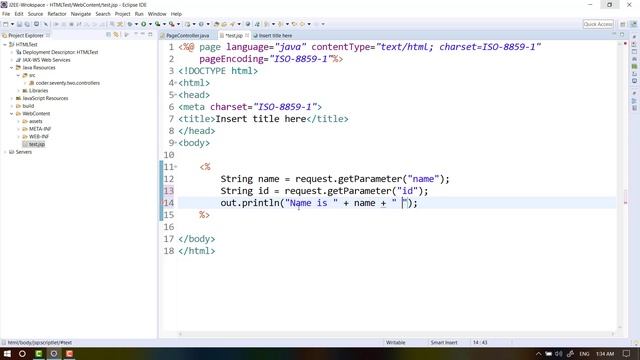This screenshot has width=640, height=360.
Task: Open the Help menu
Action: click(x=176, y=14)
